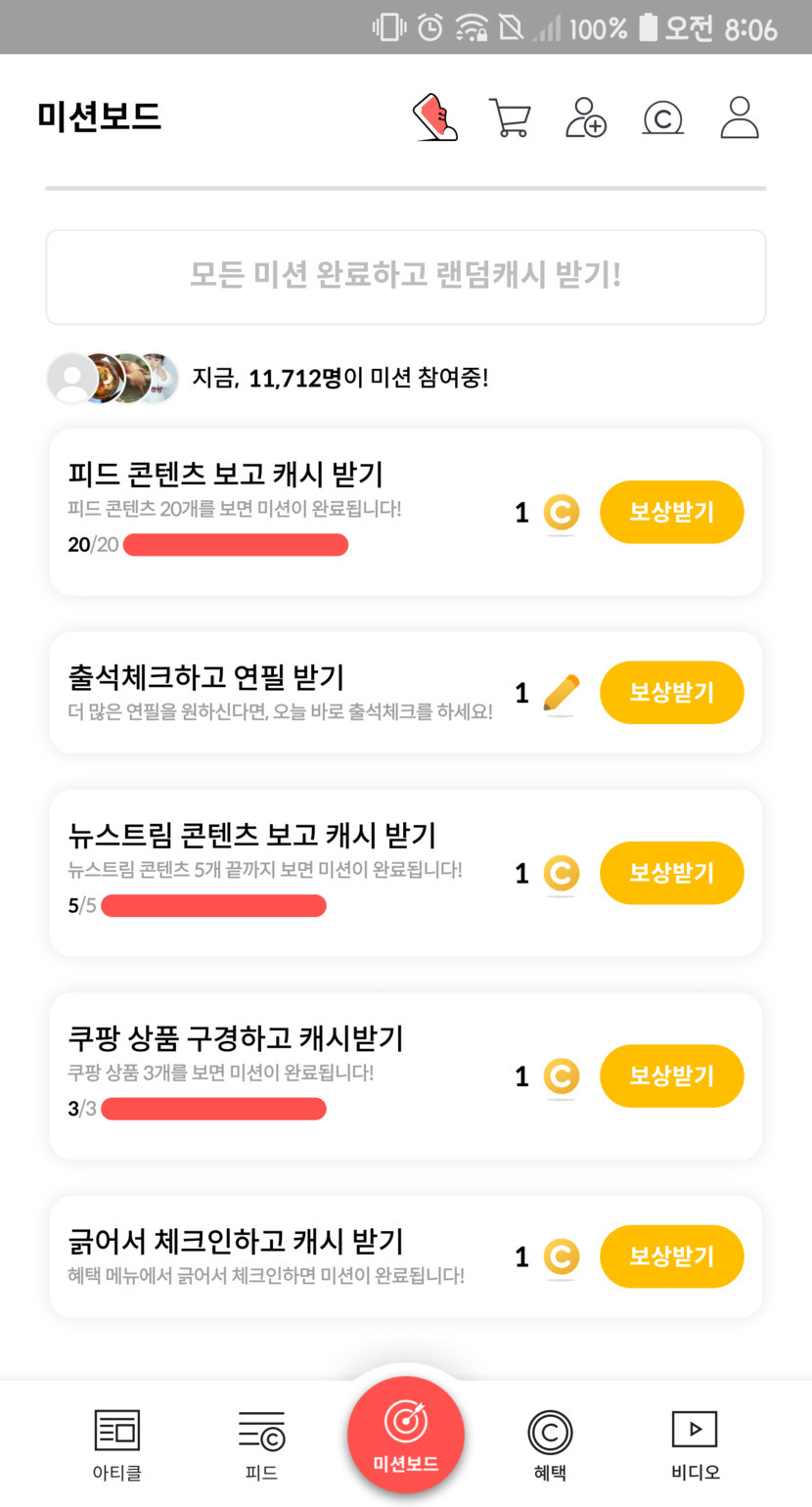Open the user profile icon
This screenshot has width=812, height=1507.
740,117
